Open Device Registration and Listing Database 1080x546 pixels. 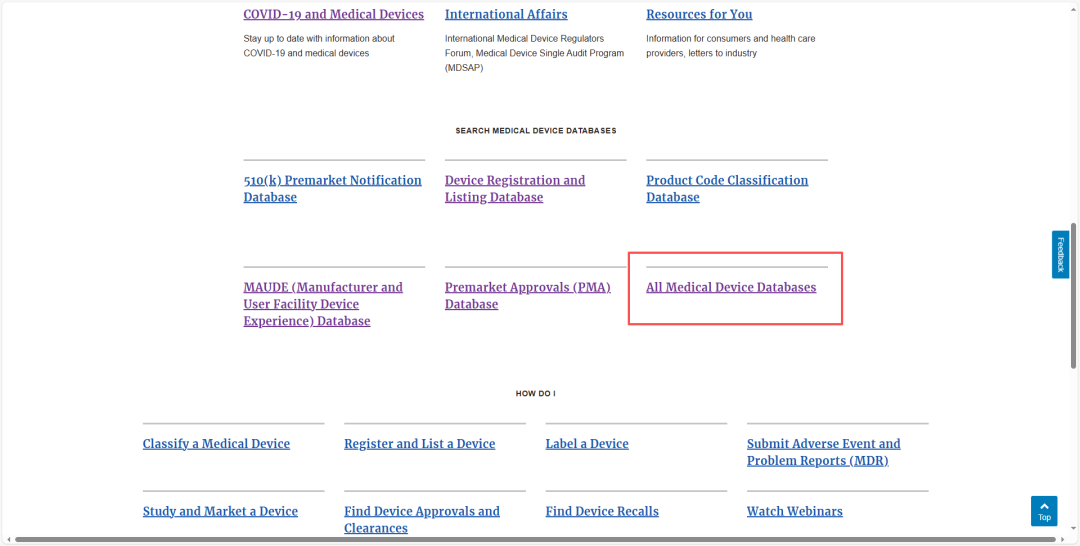click(515, 189)
